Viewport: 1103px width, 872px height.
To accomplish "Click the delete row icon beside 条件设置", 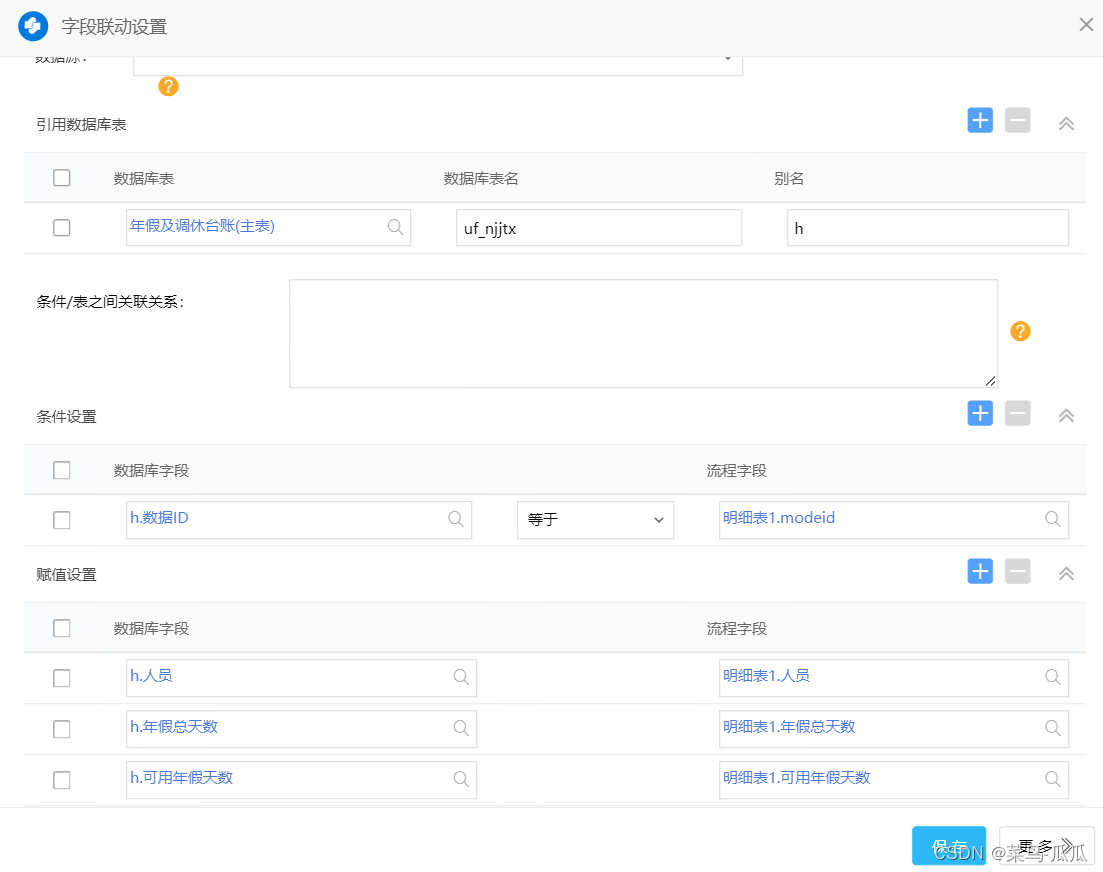I will pos(1017,413).
